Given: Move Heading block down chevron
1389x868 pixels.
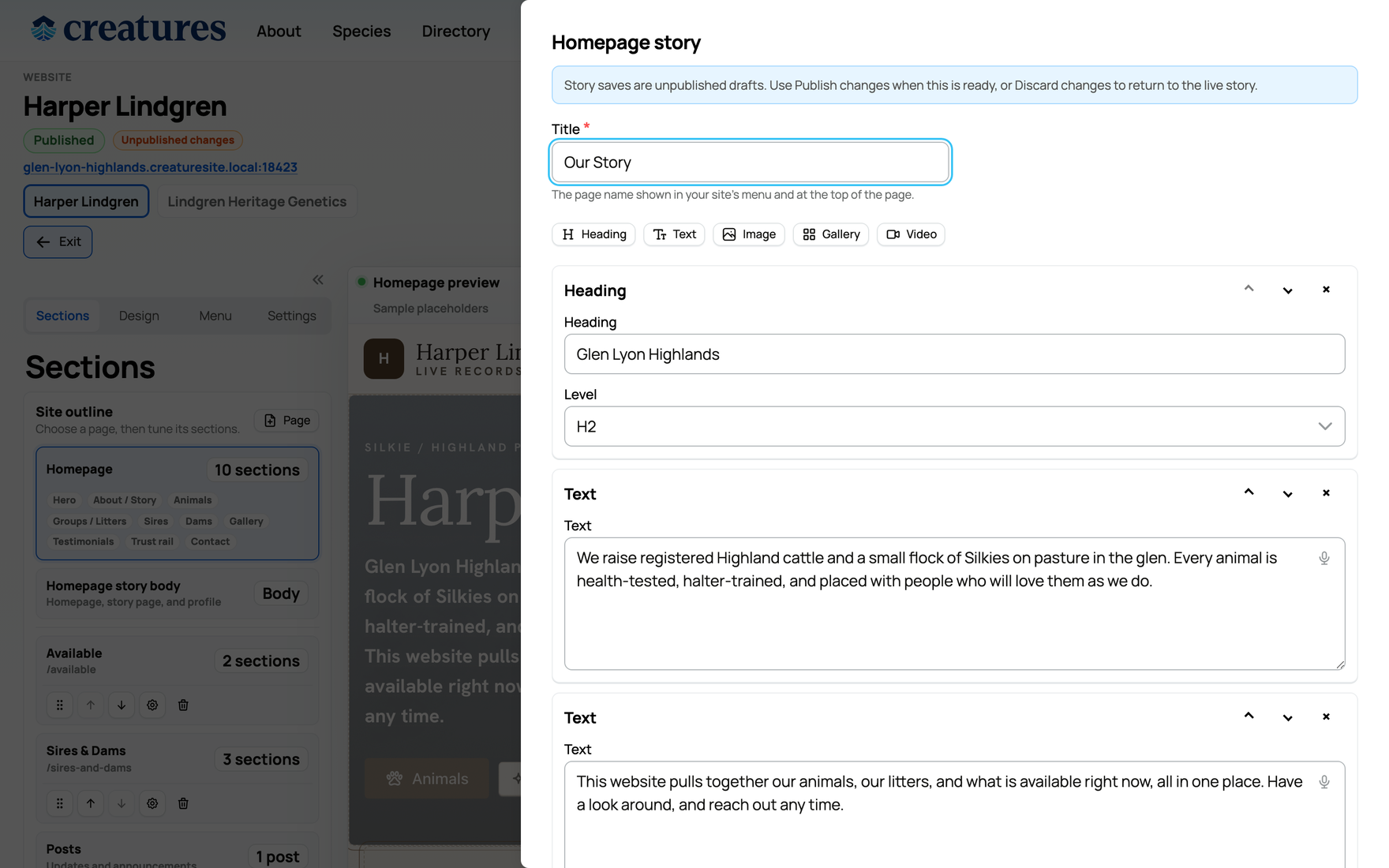Looking at the screenshot, I should (x=1287, y=290).
